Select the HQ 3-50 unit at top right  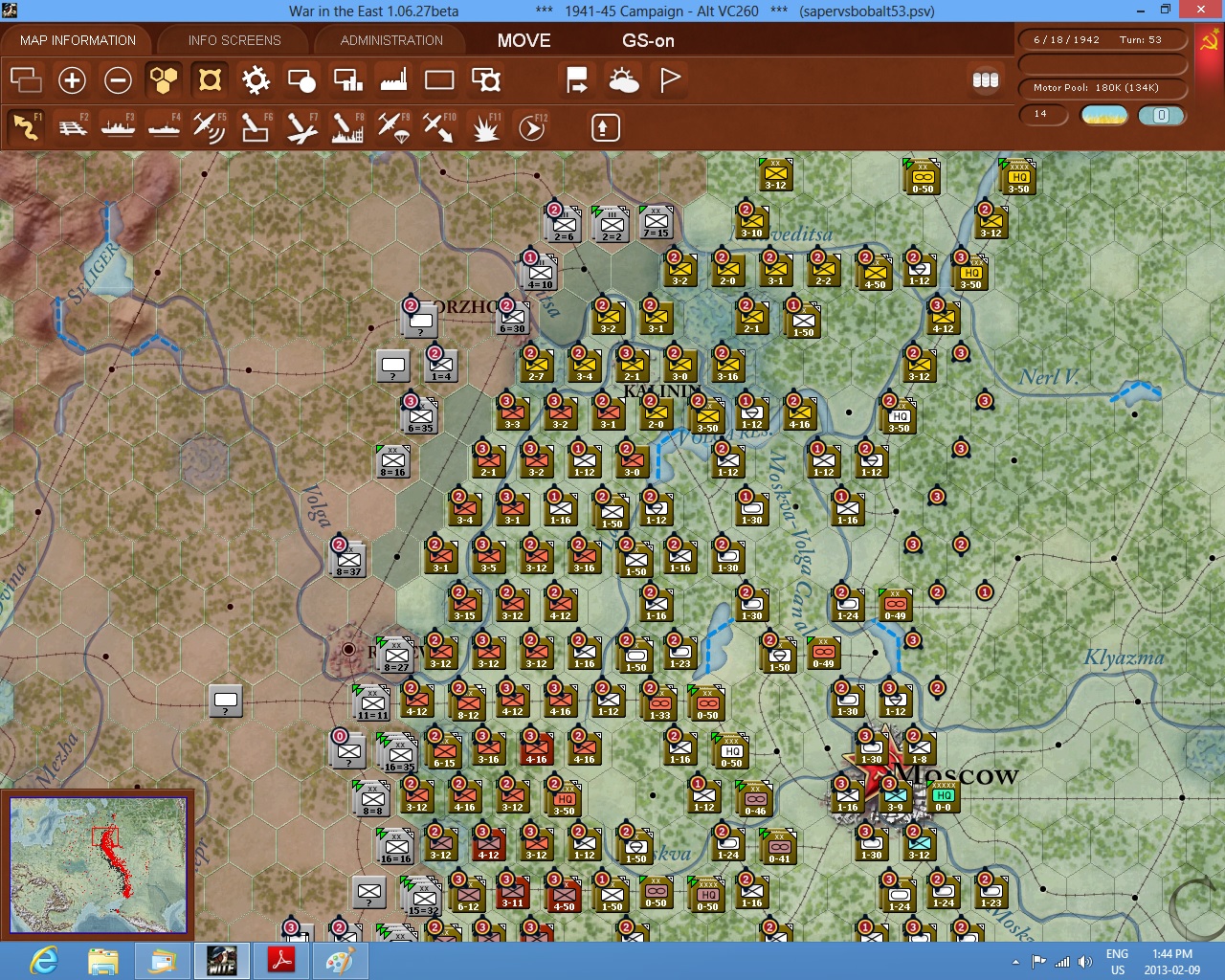click(1019, 178)
